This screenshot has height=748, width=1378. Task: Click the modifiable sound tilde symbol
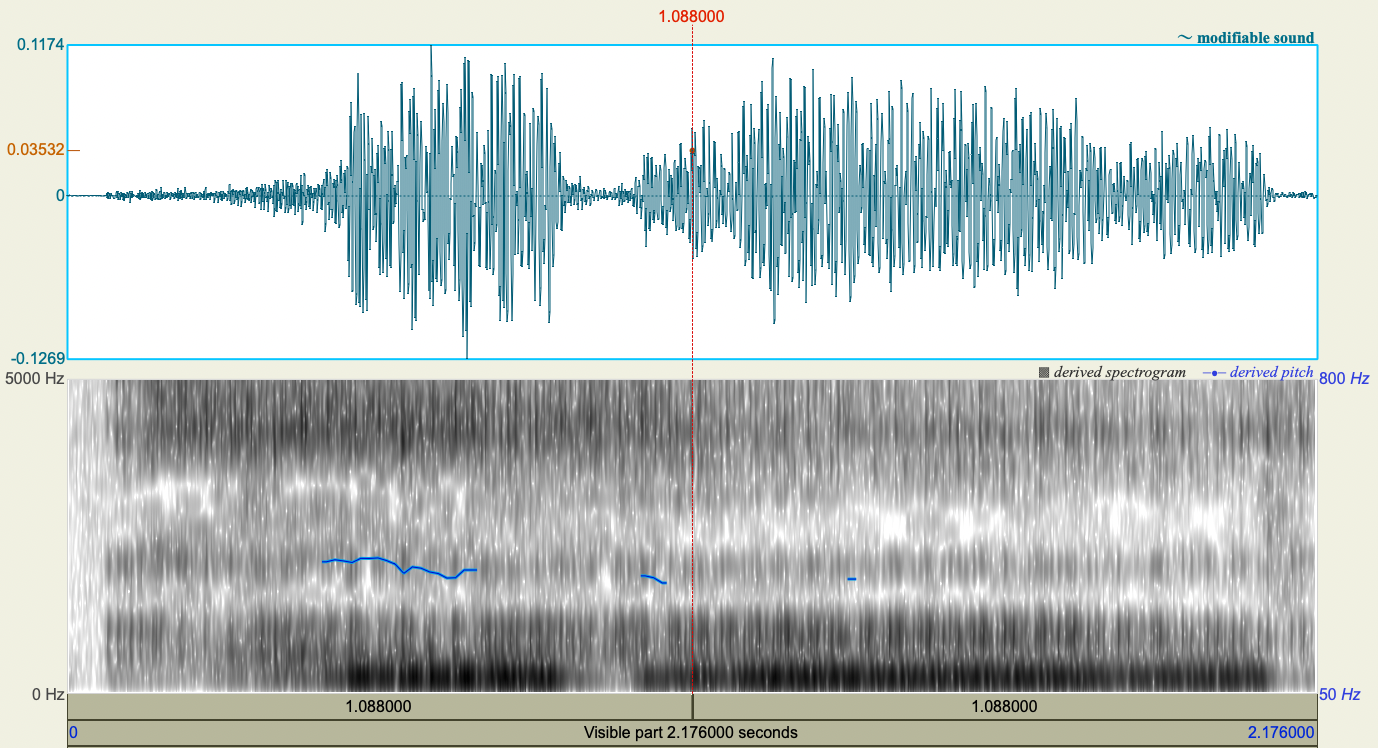pyautogui.click(x=1184, y=37)
